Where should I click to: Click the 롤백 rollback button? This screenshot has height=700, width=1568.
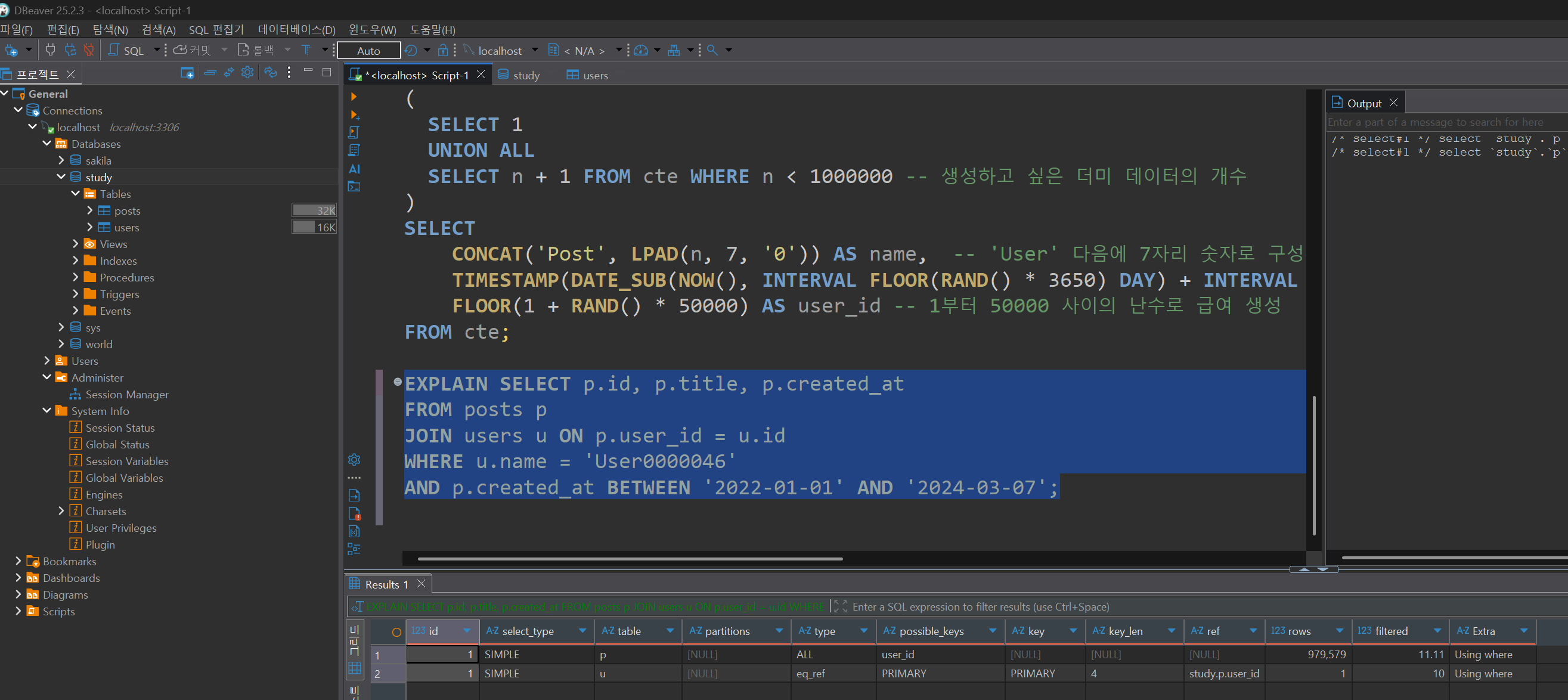(x=256, y=51)
